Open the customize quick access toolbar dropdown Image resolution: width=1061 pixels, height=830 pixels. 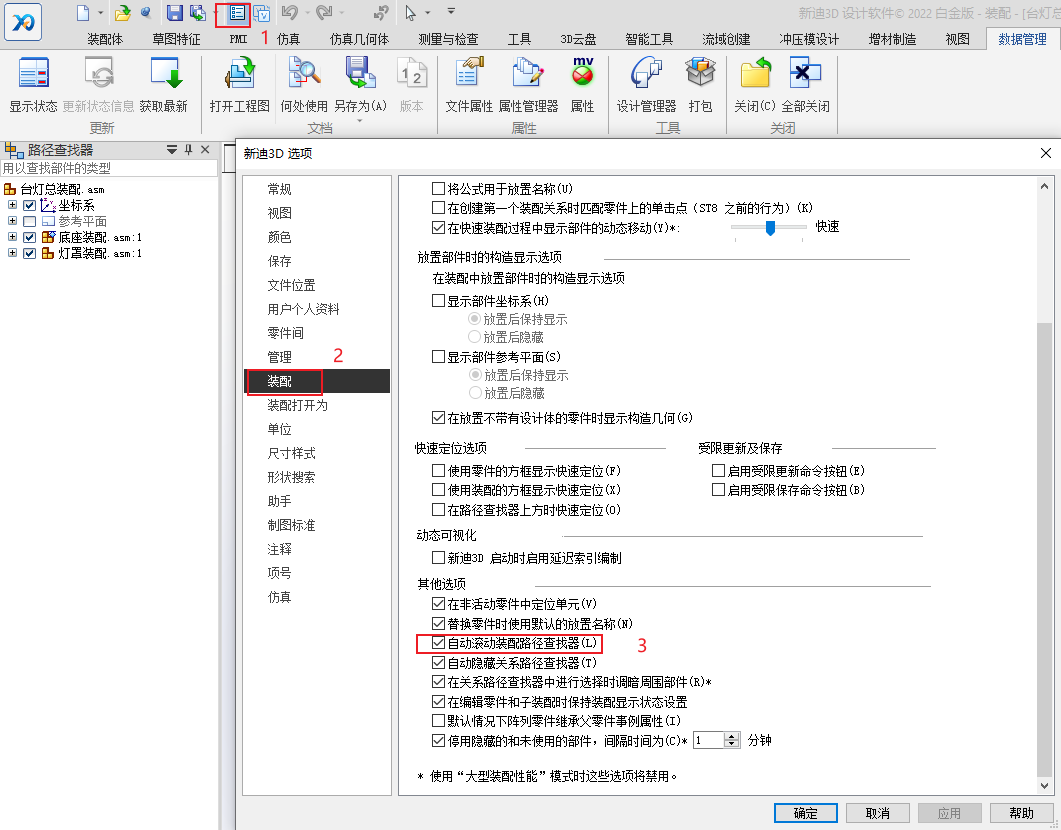point(451,11)
